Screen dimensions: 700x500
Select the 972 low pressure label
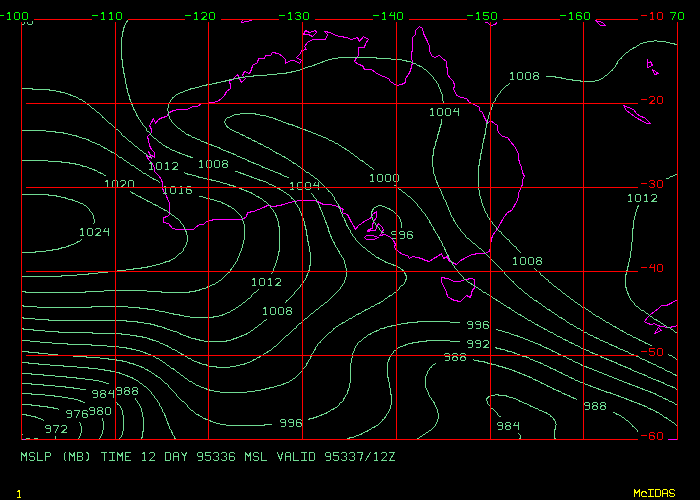pyautogui.click(x=56, y=429)
